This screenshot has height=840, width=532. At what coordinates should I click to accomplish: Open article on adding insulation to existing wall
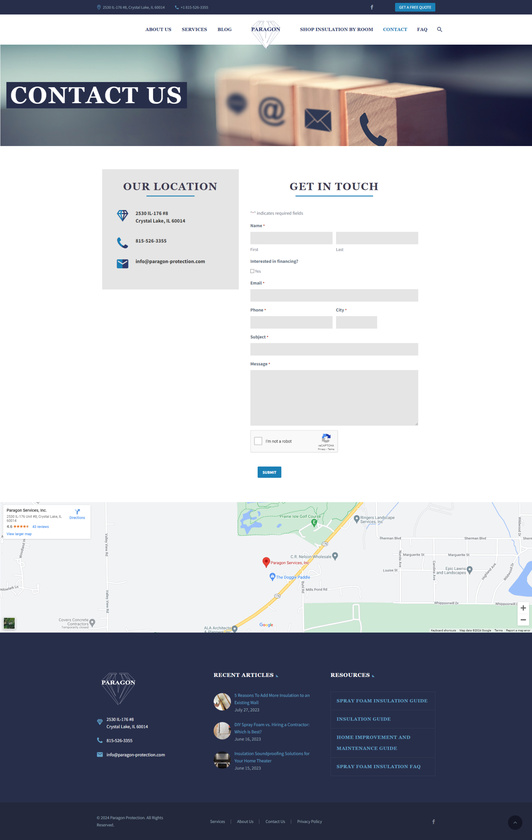pyautogui.click(x=272, y=699)
